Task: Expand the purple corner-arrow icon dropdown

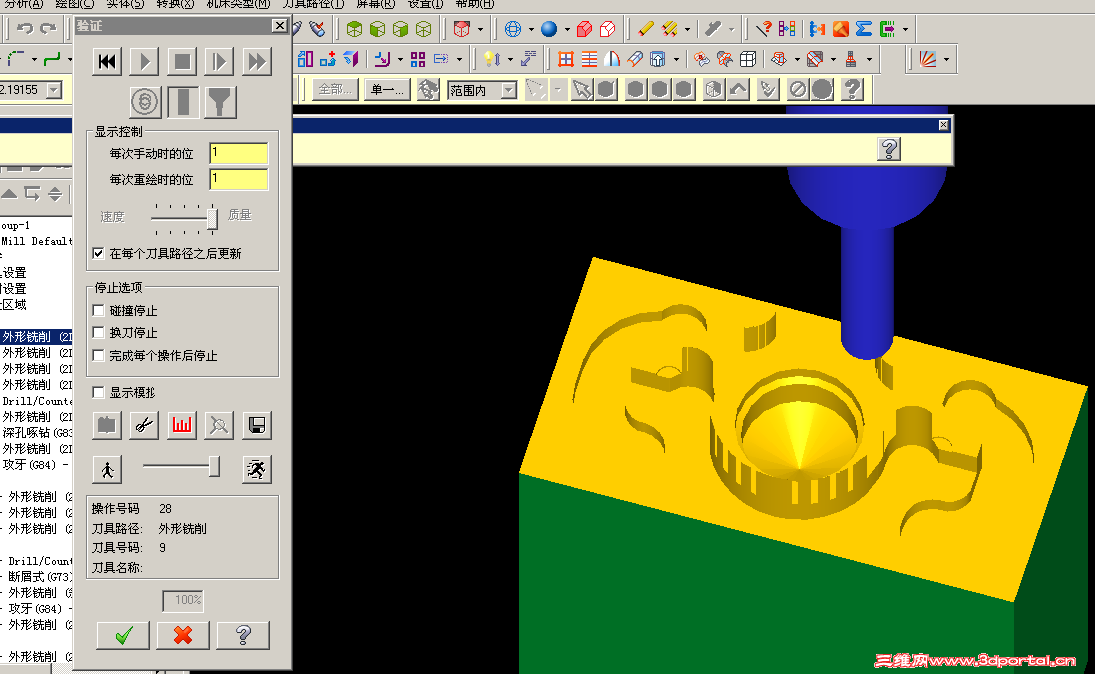Action: click(x=400, y=59)
